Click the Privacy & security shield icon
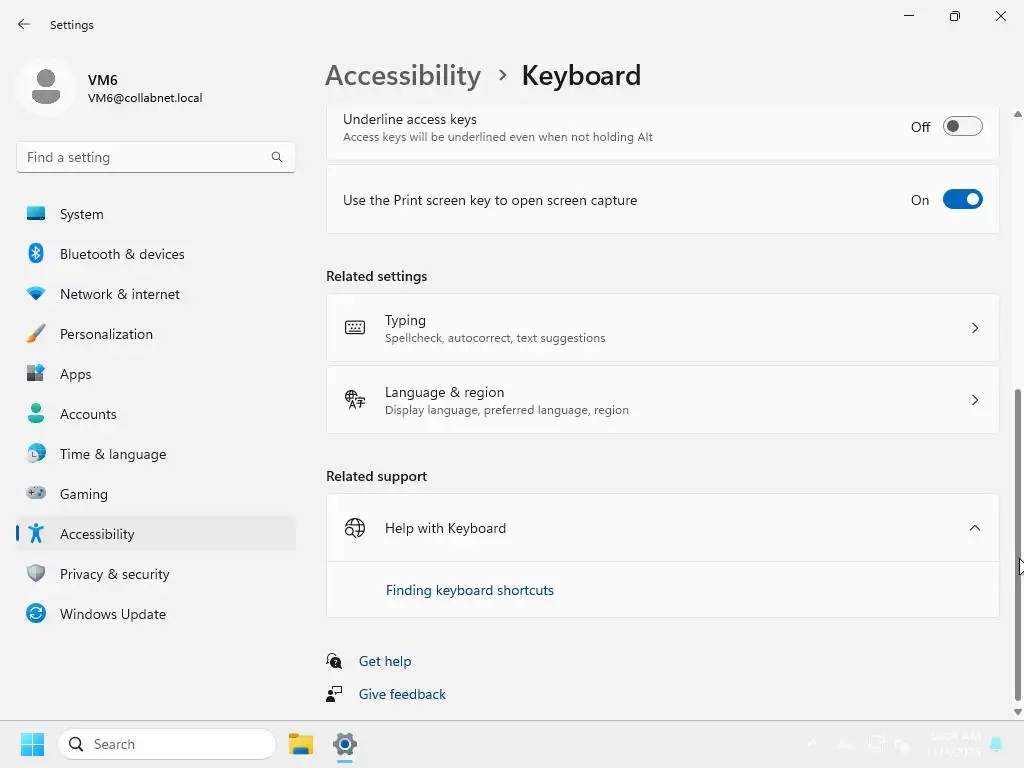This screenshot has width=1024, height=768. click(x=36, y=574)
